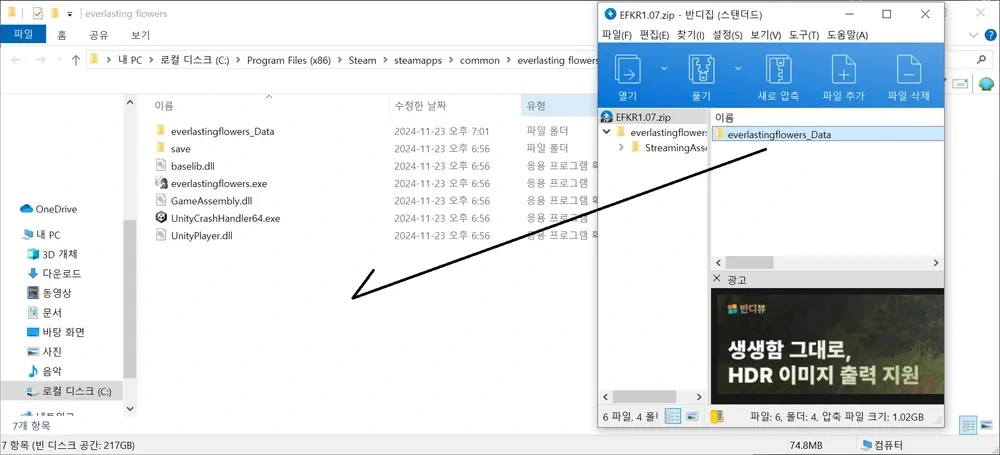Open 사진 in the navigation pane

pyautogui.click(x=44, y=352)
